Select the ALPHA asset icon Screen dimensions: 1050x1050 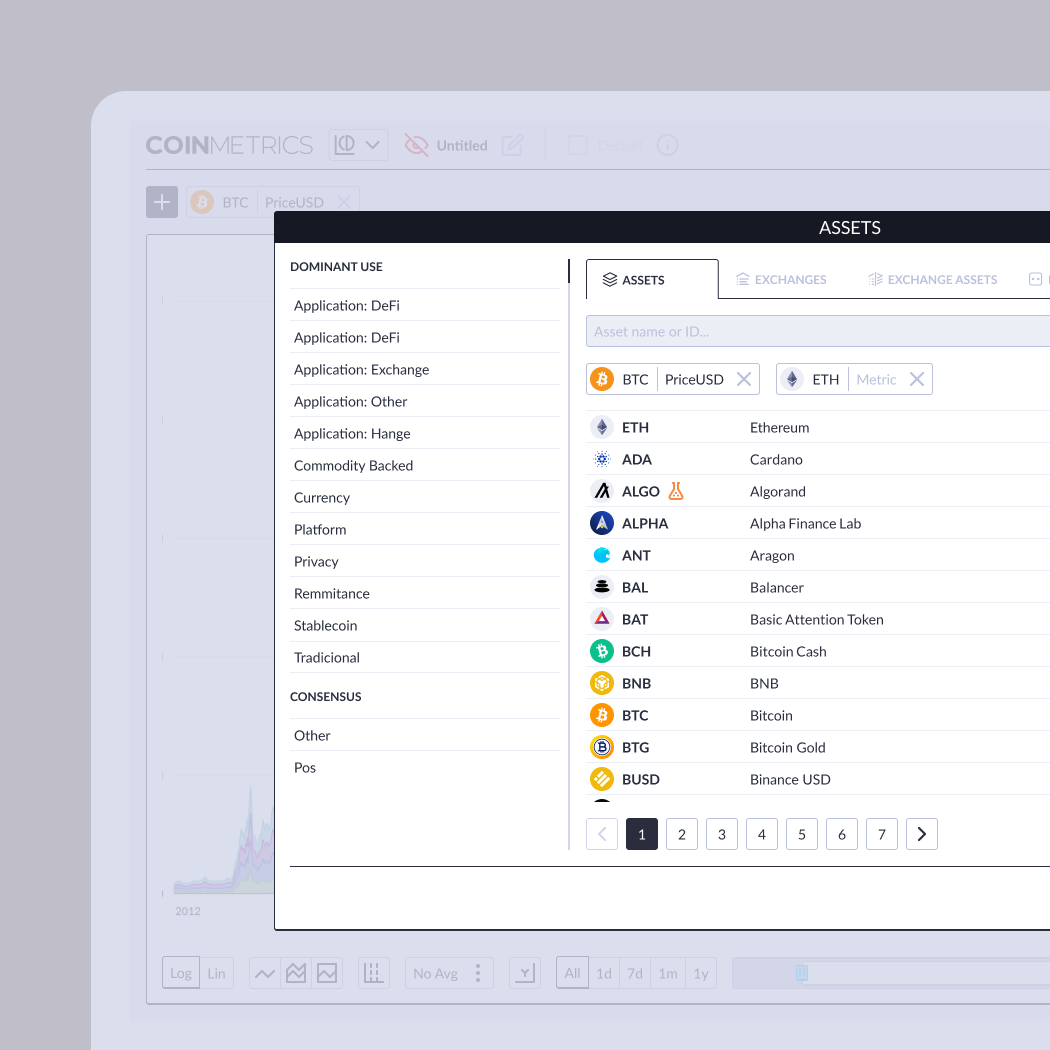point(602,523)
